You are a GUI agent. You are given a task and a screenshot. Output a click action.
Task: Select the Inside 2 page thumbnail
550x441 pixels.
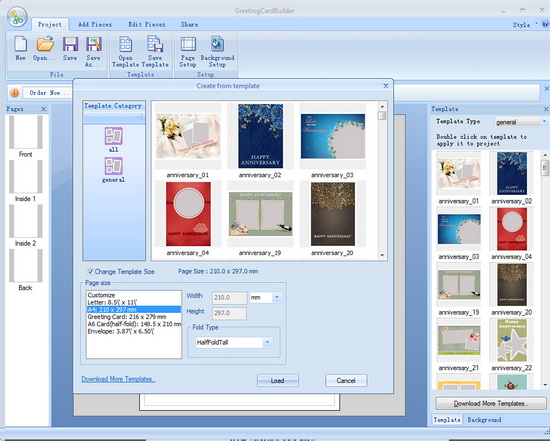pyautogui.click(x=26, y=221)
